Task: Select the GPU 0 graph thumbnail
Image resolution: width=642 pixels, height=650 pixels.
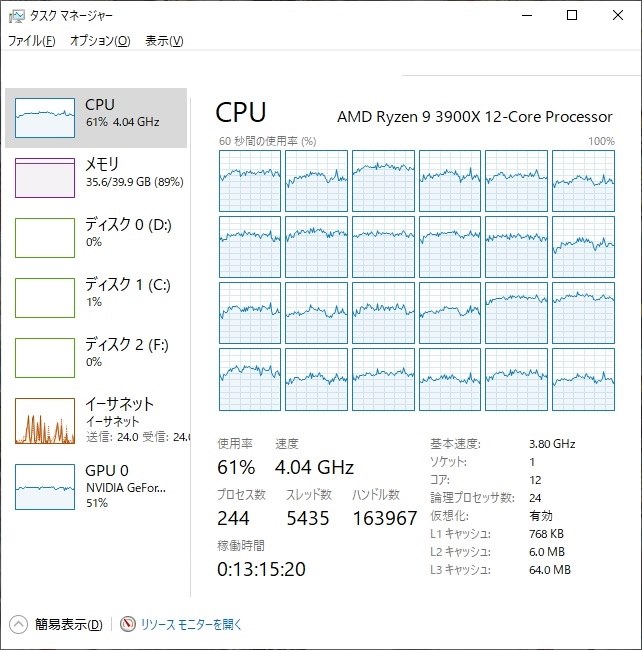Action: click(x=45, y=486)
